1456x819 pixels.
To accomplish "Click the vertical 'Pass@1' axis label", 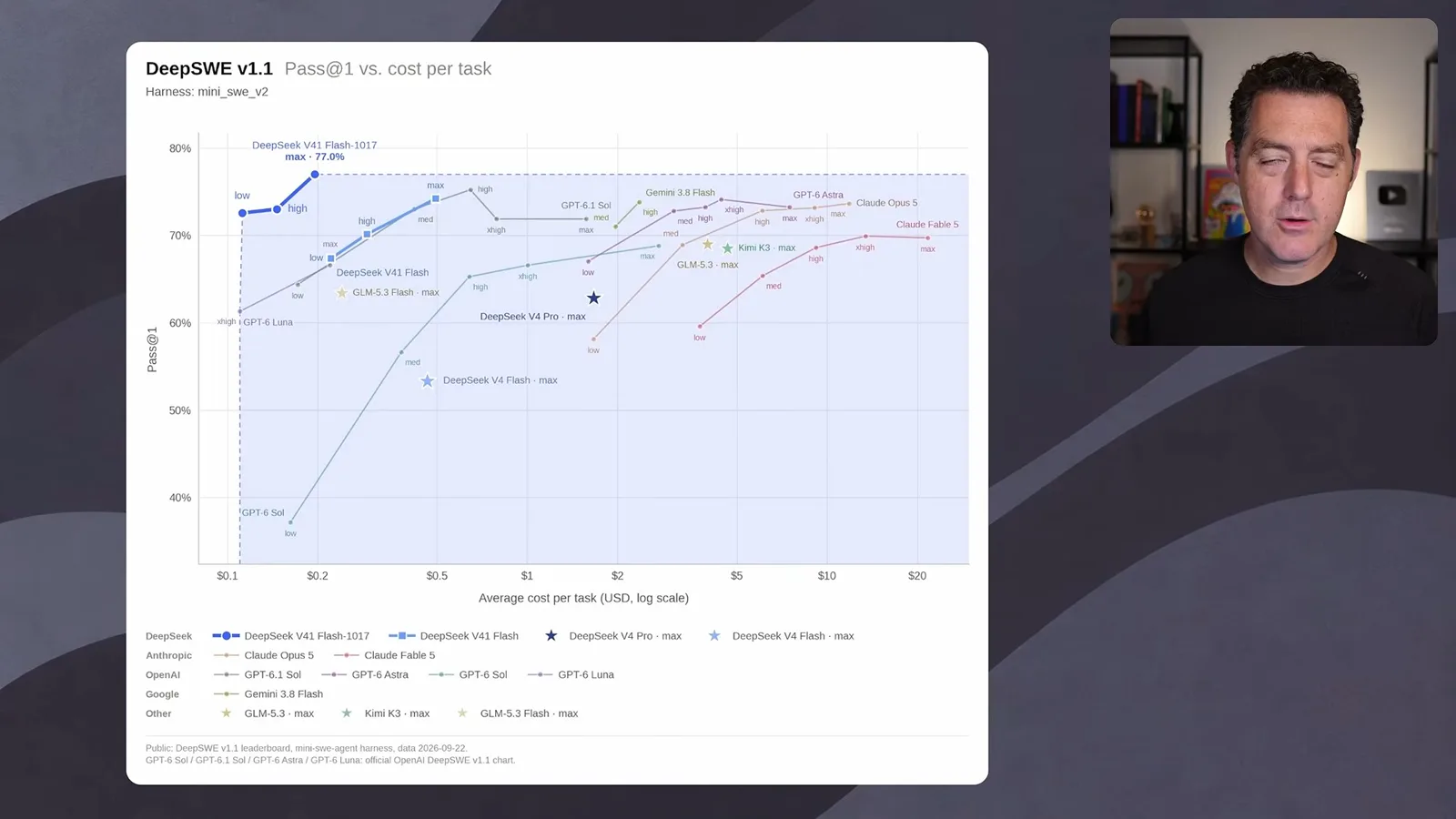I will [x=152, y=349].
